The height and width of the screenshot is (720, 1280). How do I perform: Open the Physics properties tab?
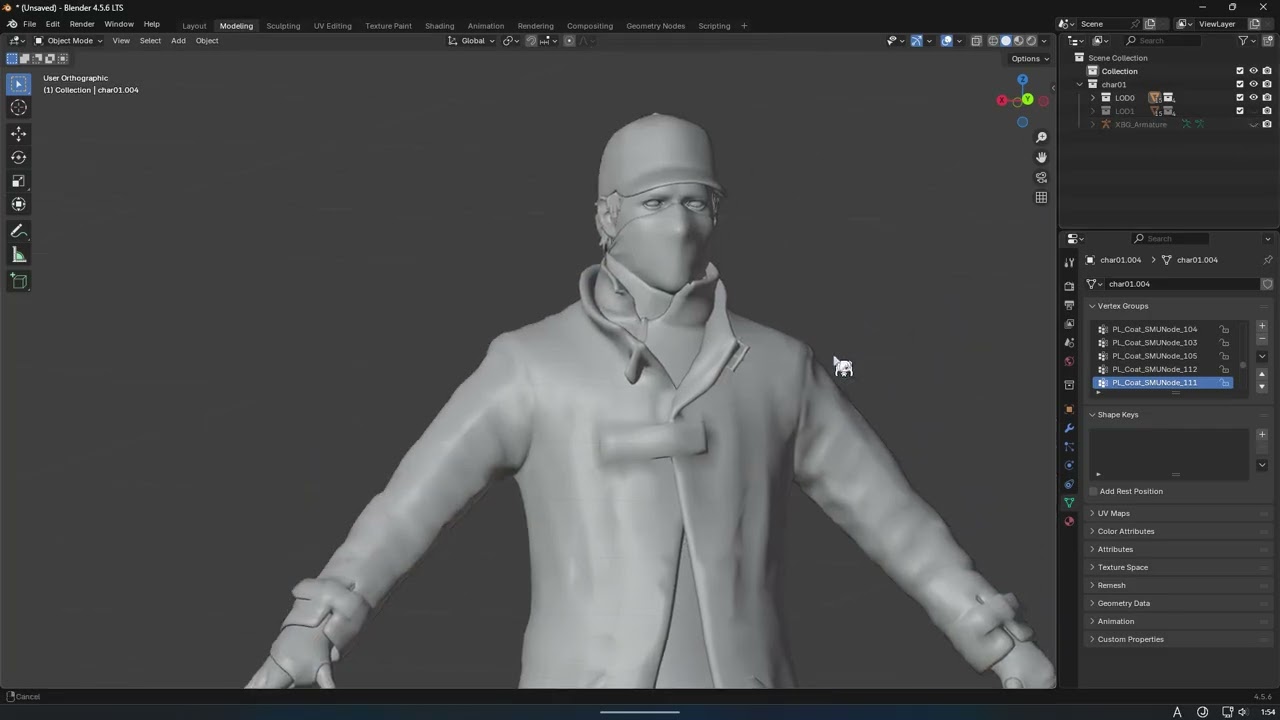pos(1069,465)
